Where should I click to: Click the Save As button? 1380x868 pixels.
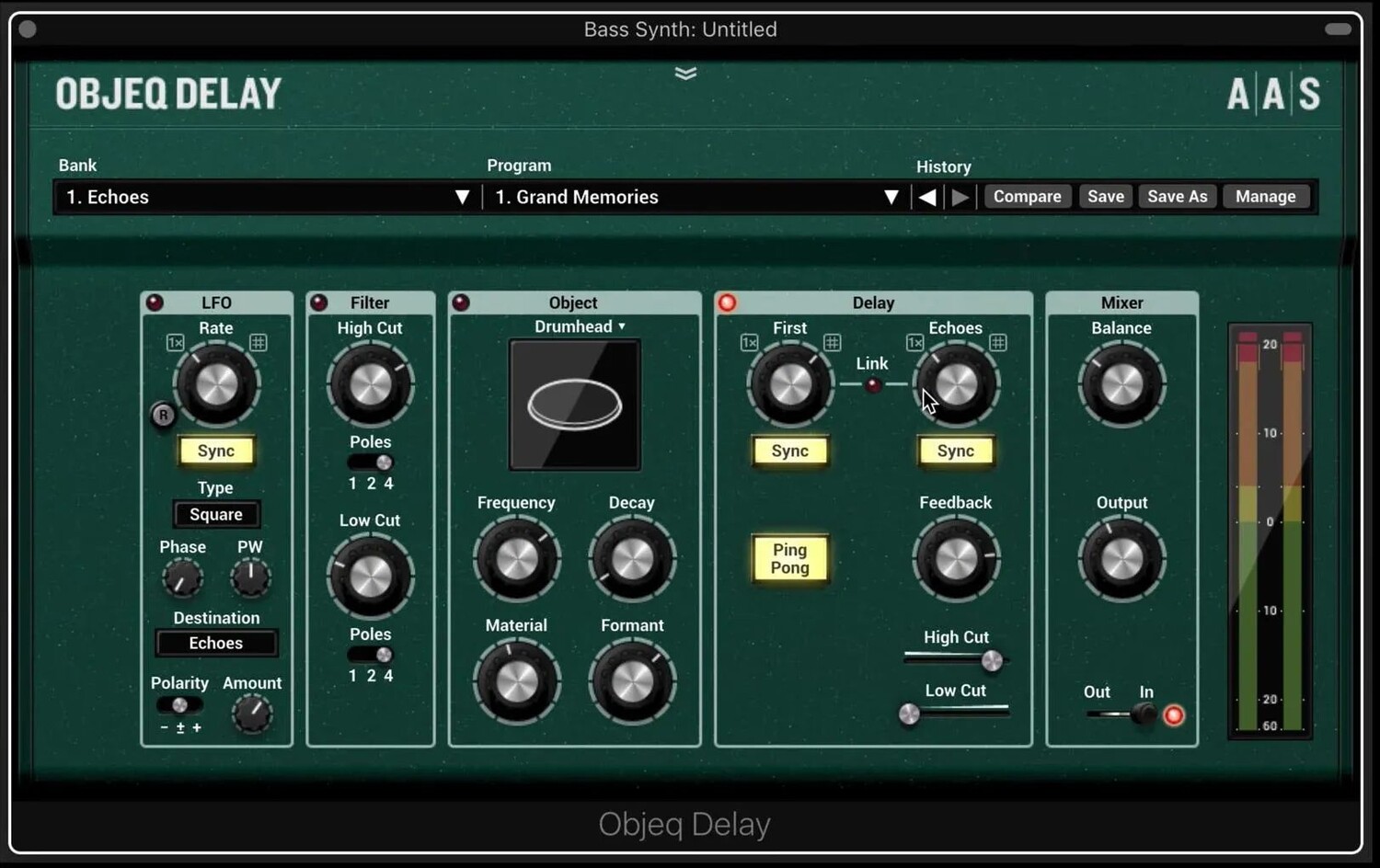pyautogui.click(x=1178, y=196)
